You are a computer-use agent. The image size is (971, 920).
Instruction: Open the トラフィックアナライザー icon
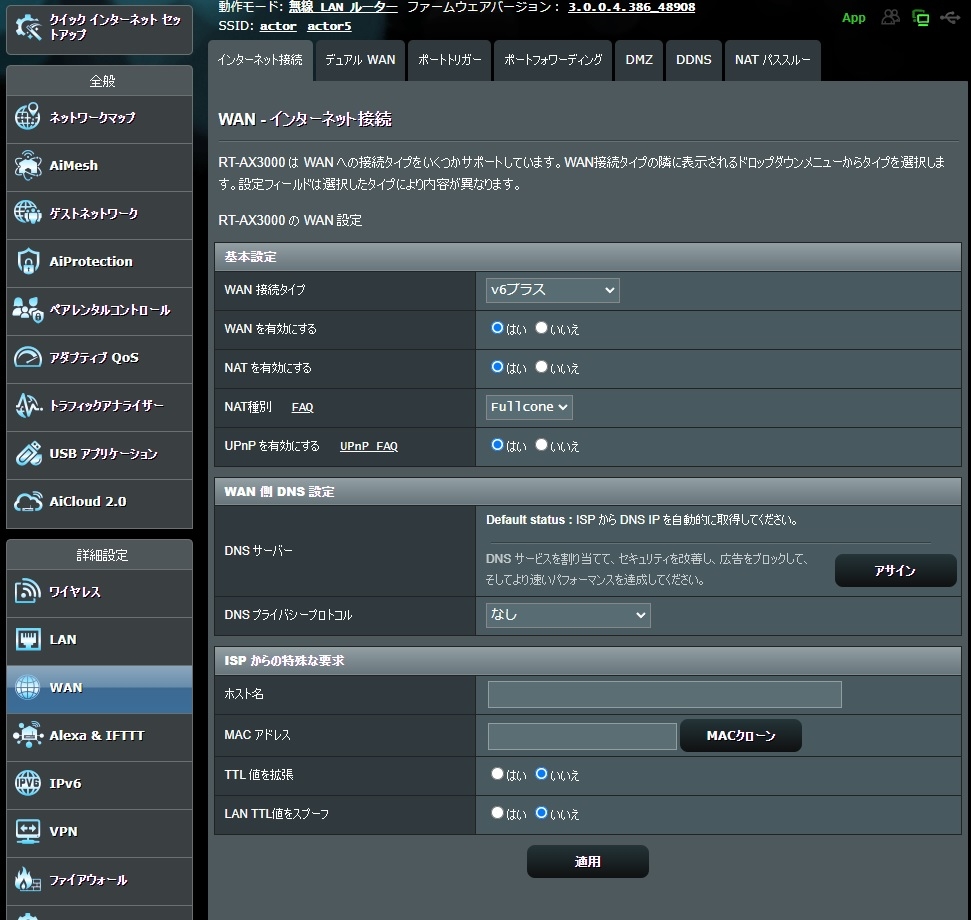(x=28, y=406)
